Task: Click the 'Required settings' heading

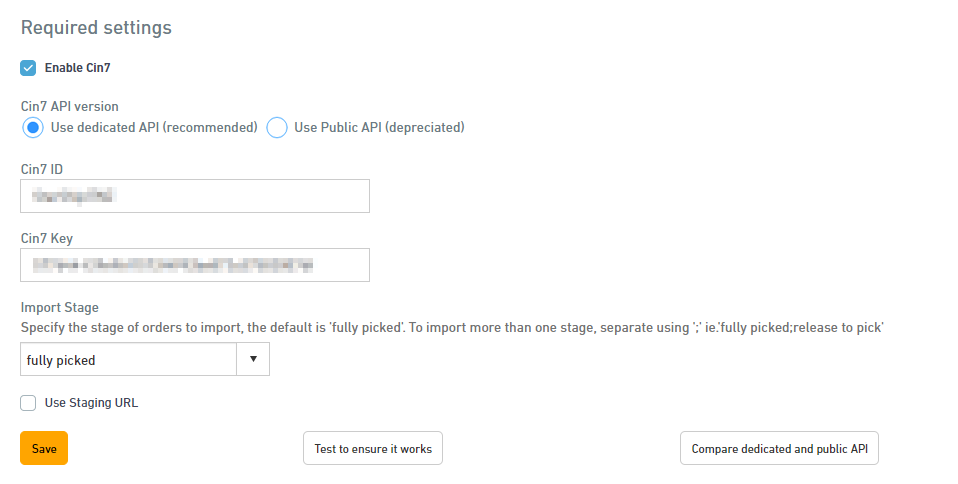Action: 96,28
